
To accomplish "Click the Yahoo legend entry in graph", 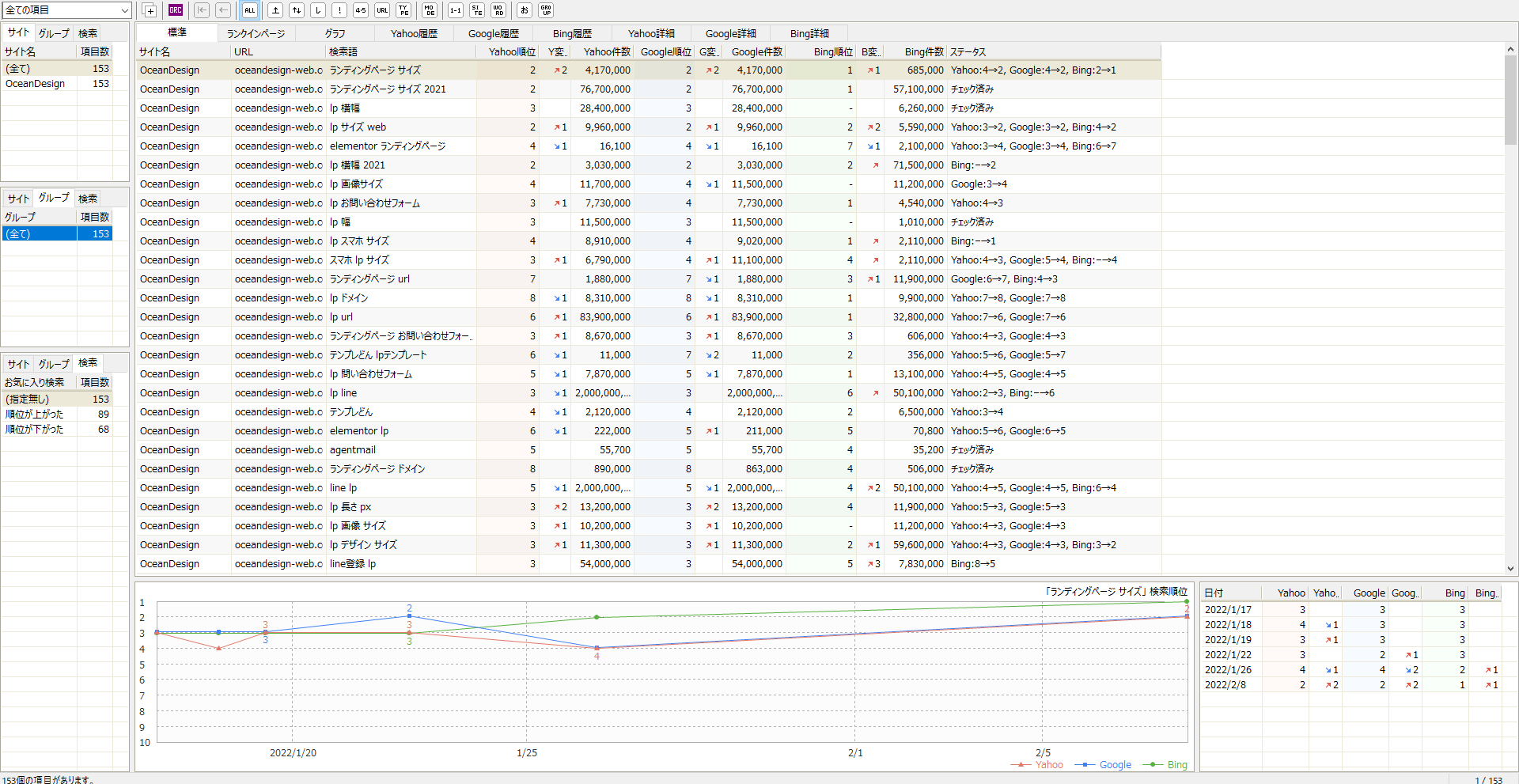I will [1037, 764].
